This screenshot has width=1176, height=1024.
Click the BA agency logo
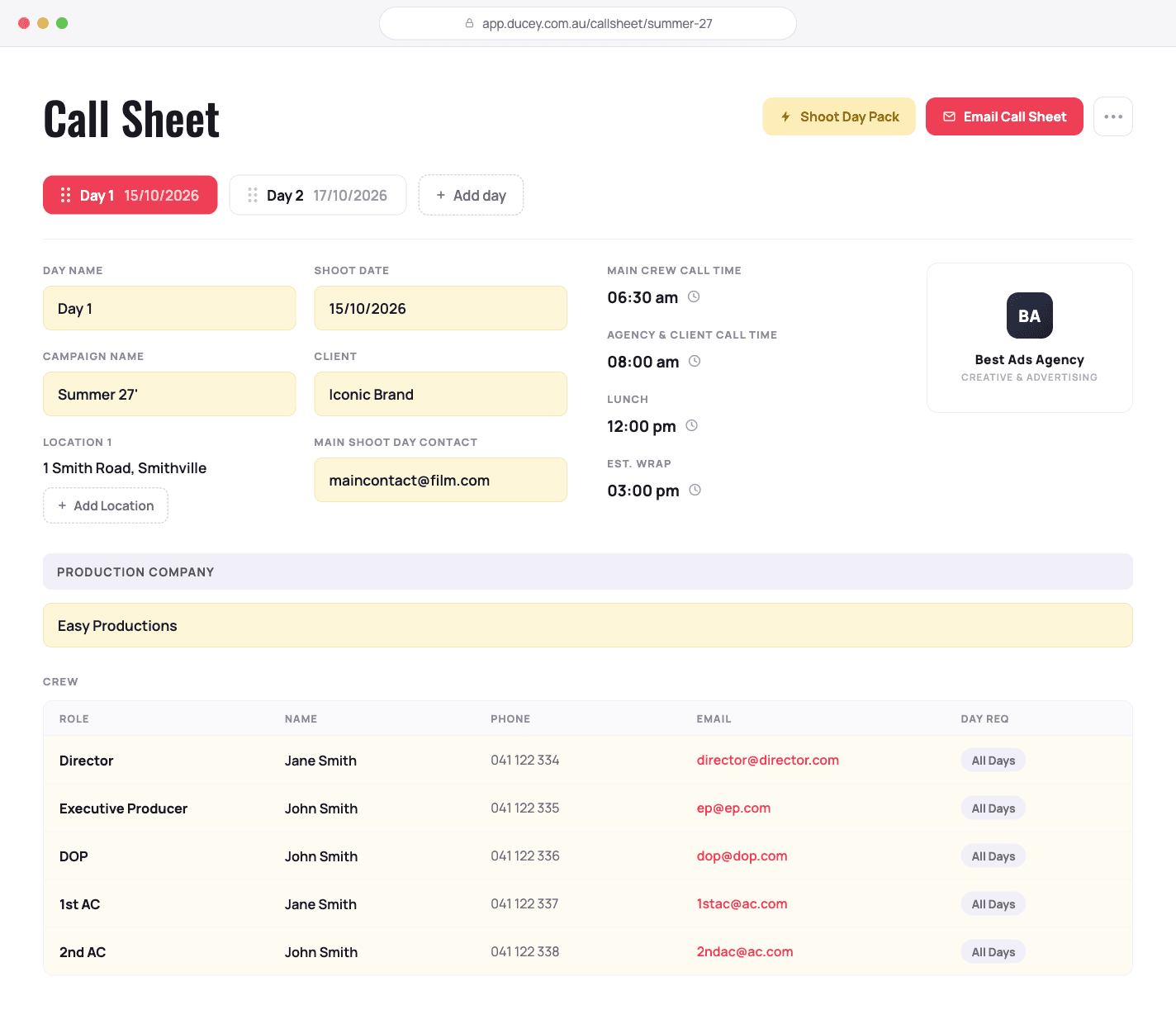click(x=1030, y=315)
